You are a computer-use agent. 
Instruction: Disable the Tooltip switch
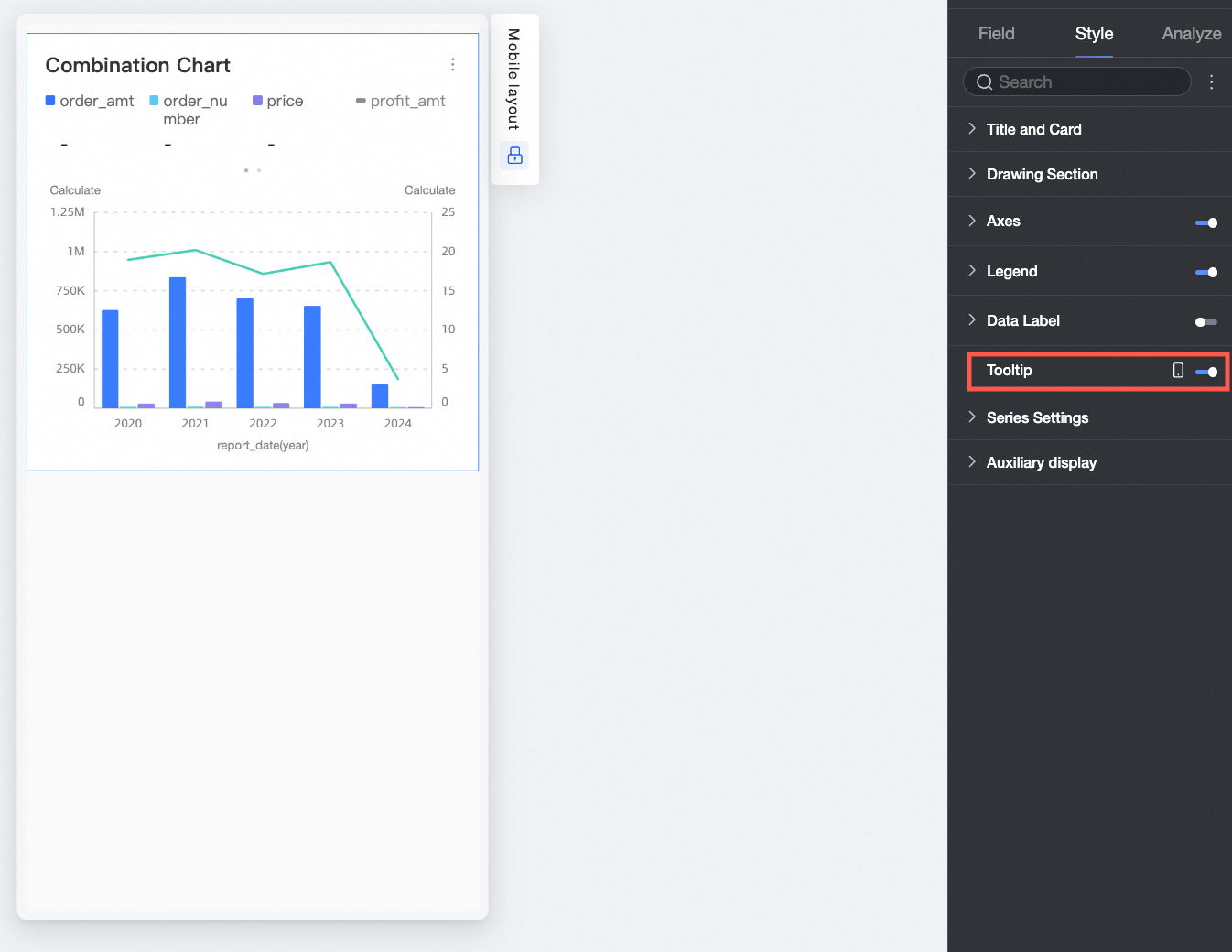tap(1206, 372)
